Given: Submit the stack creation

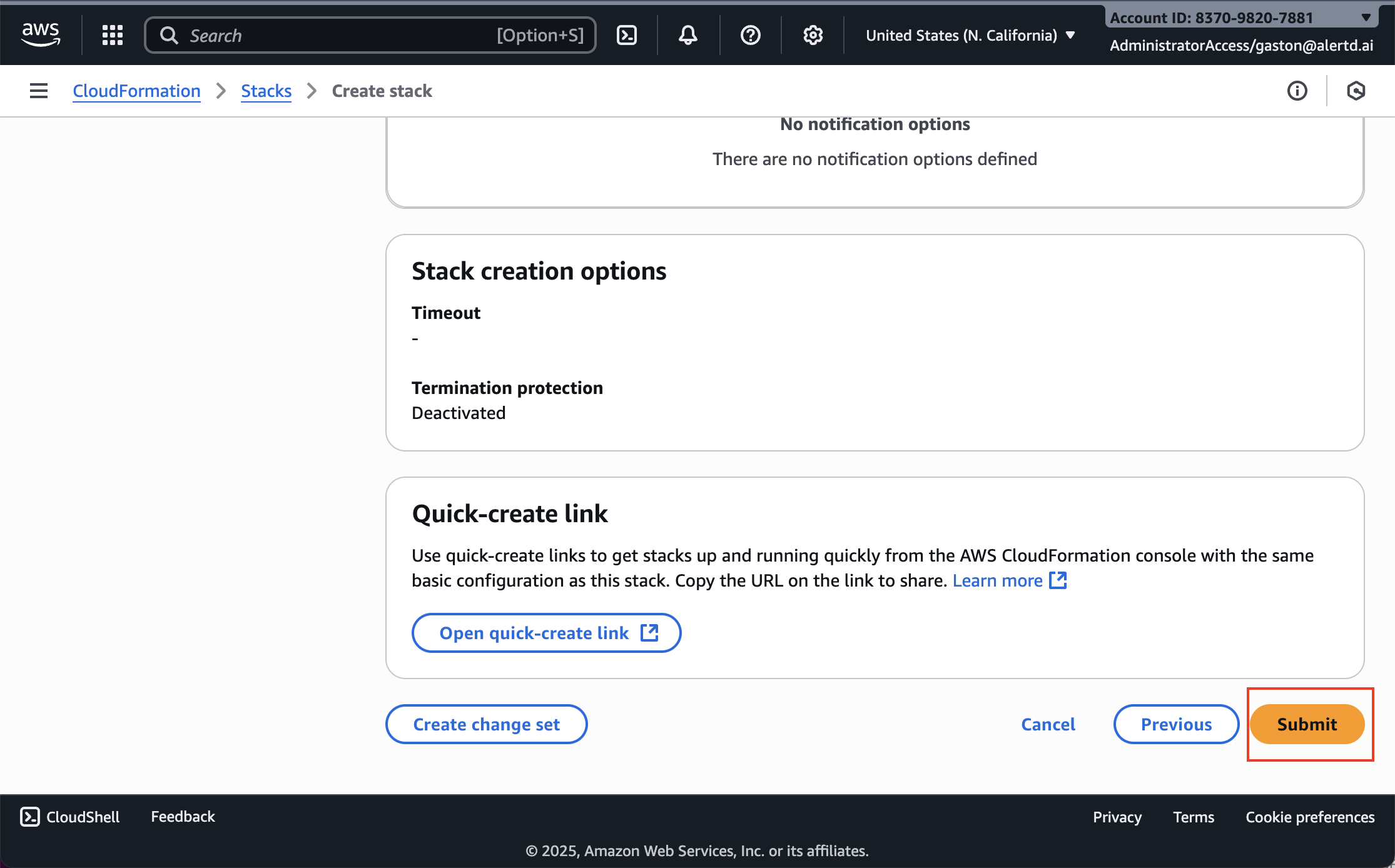Looking at the screenshot, I should coord(1307,724).
